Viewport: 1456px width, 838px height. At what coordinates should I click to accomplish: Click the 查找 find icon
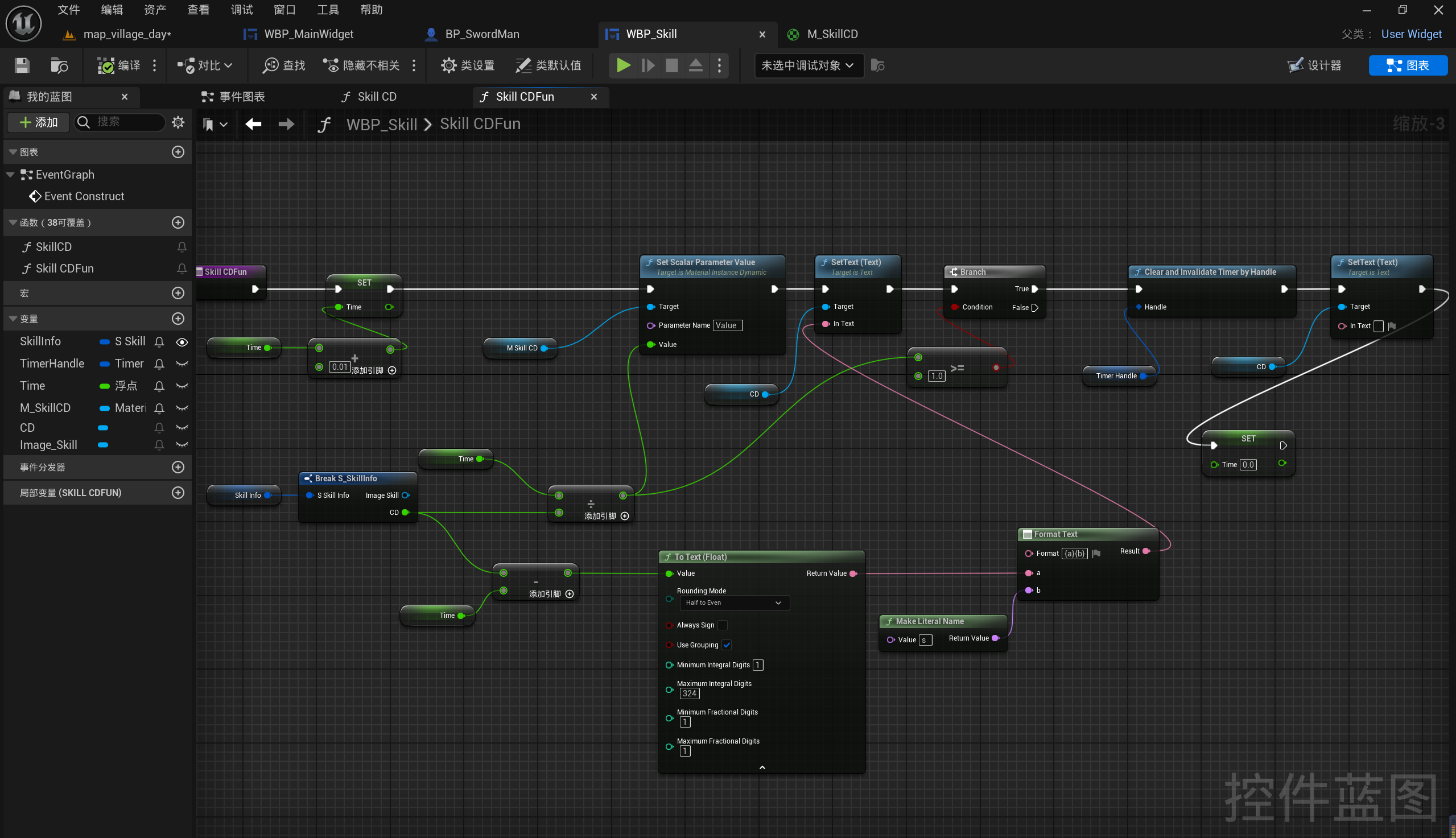270,65
